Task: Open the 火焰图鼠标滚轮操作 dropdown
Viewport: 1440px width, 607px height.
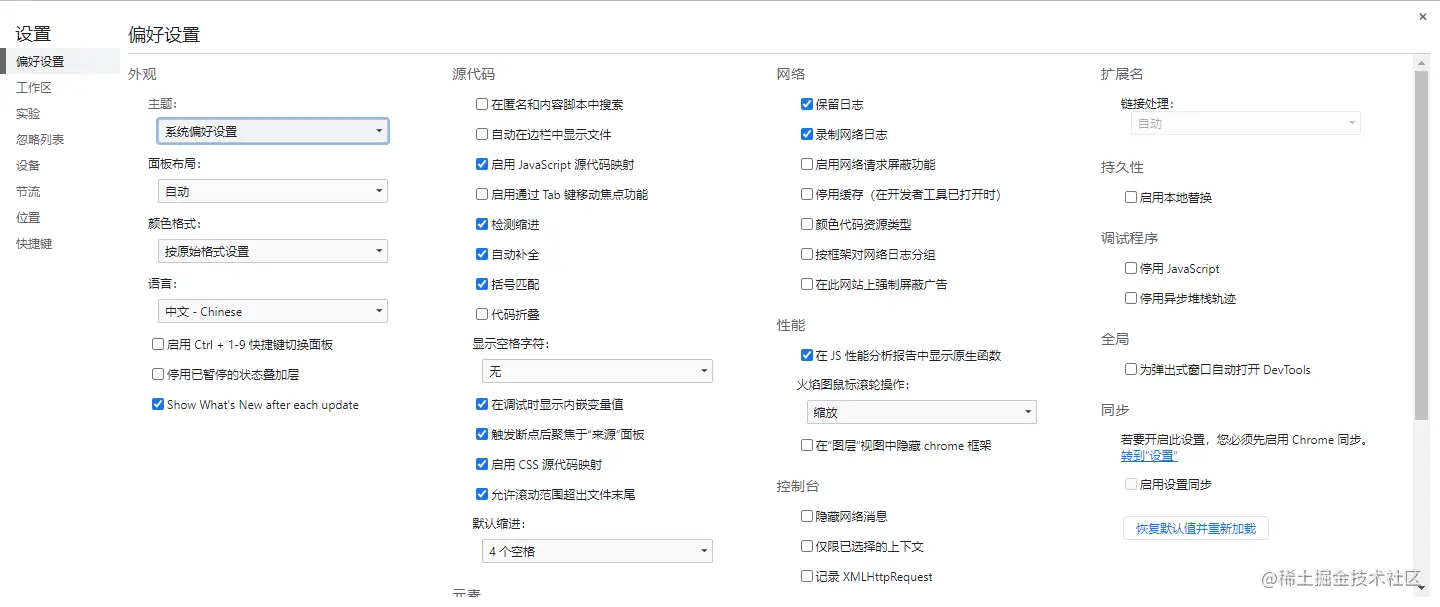Action: click(920, 411)
